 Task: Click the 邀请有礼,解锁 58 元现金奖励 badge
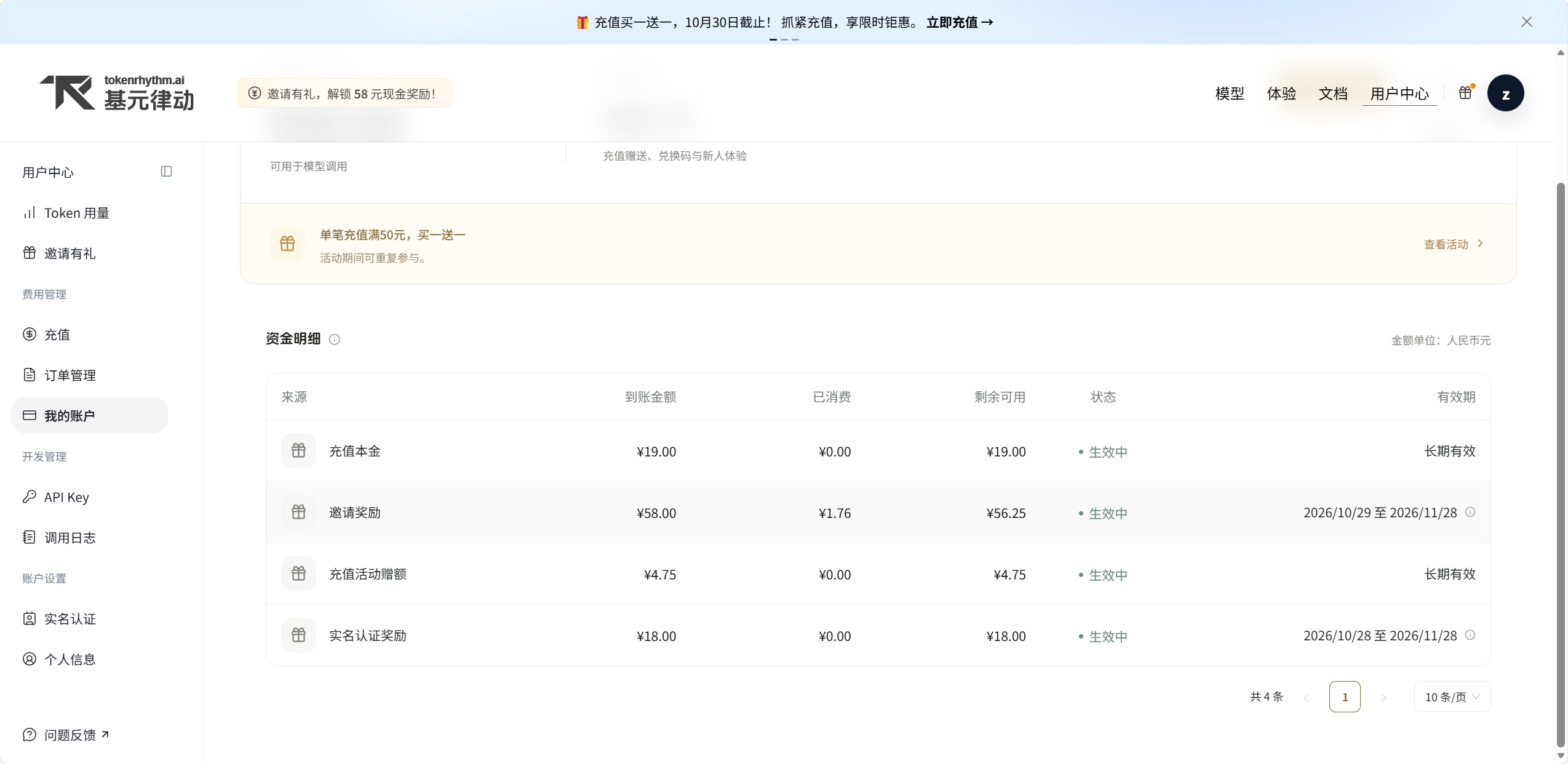[x=344, y=94]
